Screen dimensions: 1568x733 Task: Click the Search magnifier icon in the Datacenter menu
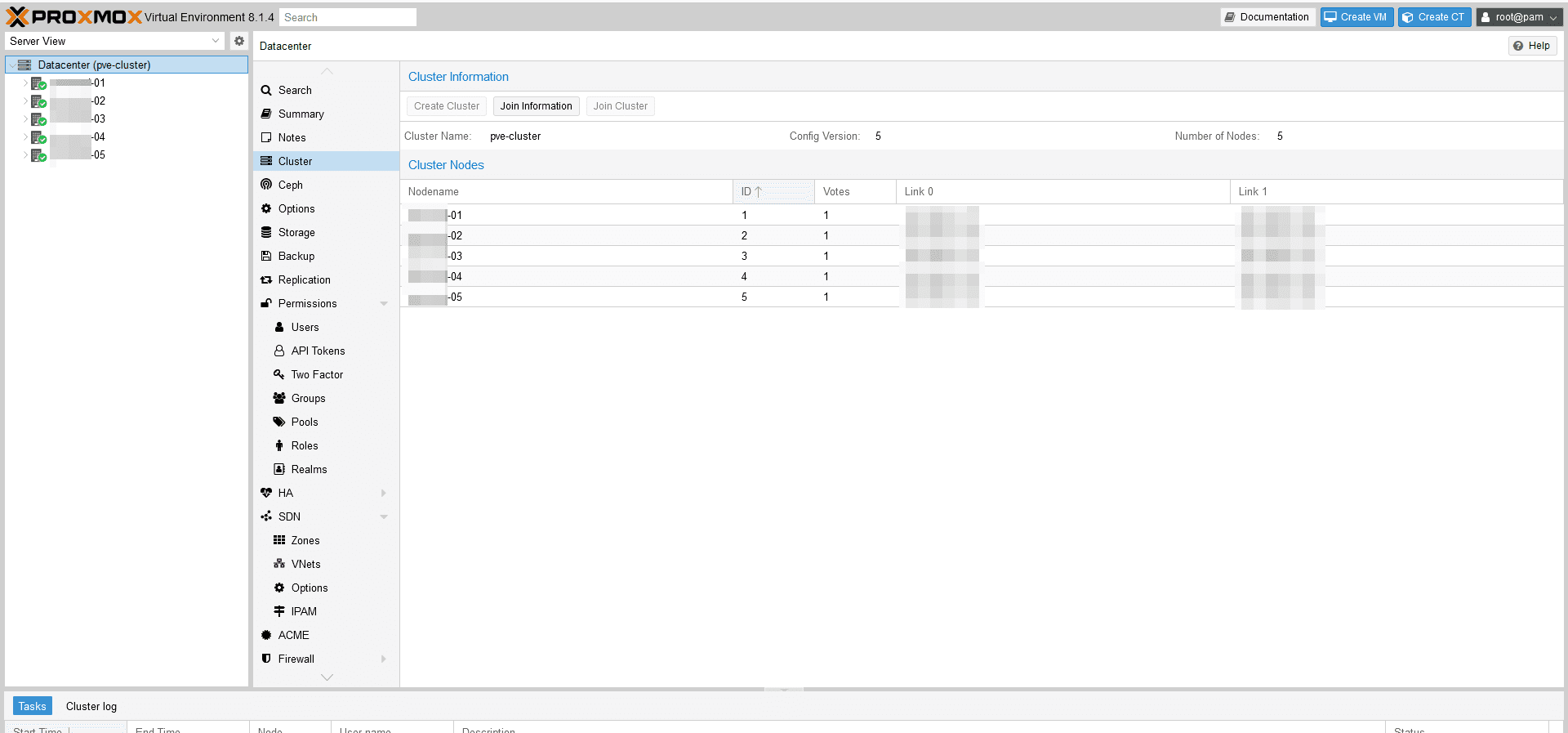coord(266,91)
